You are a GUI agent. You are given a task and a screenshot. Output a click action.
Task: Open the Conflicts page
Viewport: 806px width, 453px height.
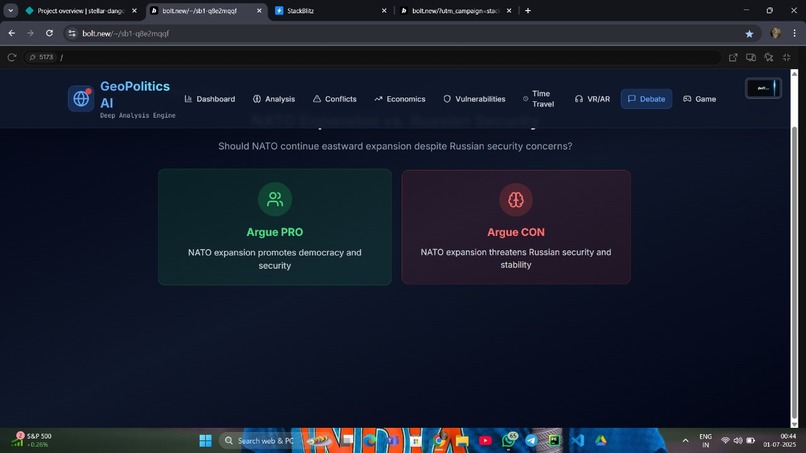click(335, 99)
